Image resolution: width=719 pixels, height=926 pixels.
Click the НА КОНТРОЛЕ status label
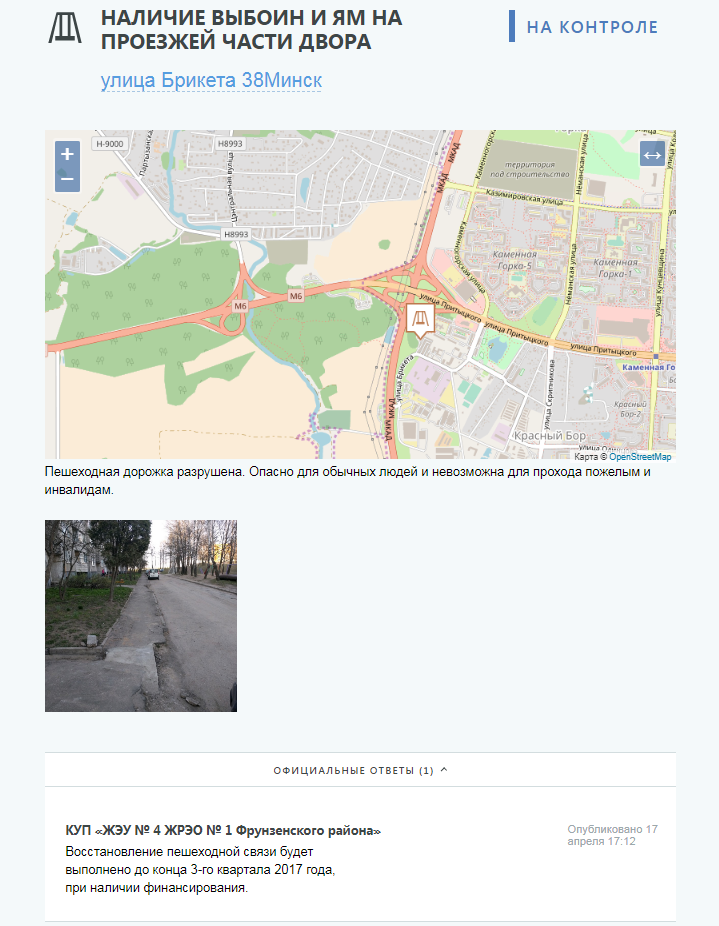(x=592, y=27)
